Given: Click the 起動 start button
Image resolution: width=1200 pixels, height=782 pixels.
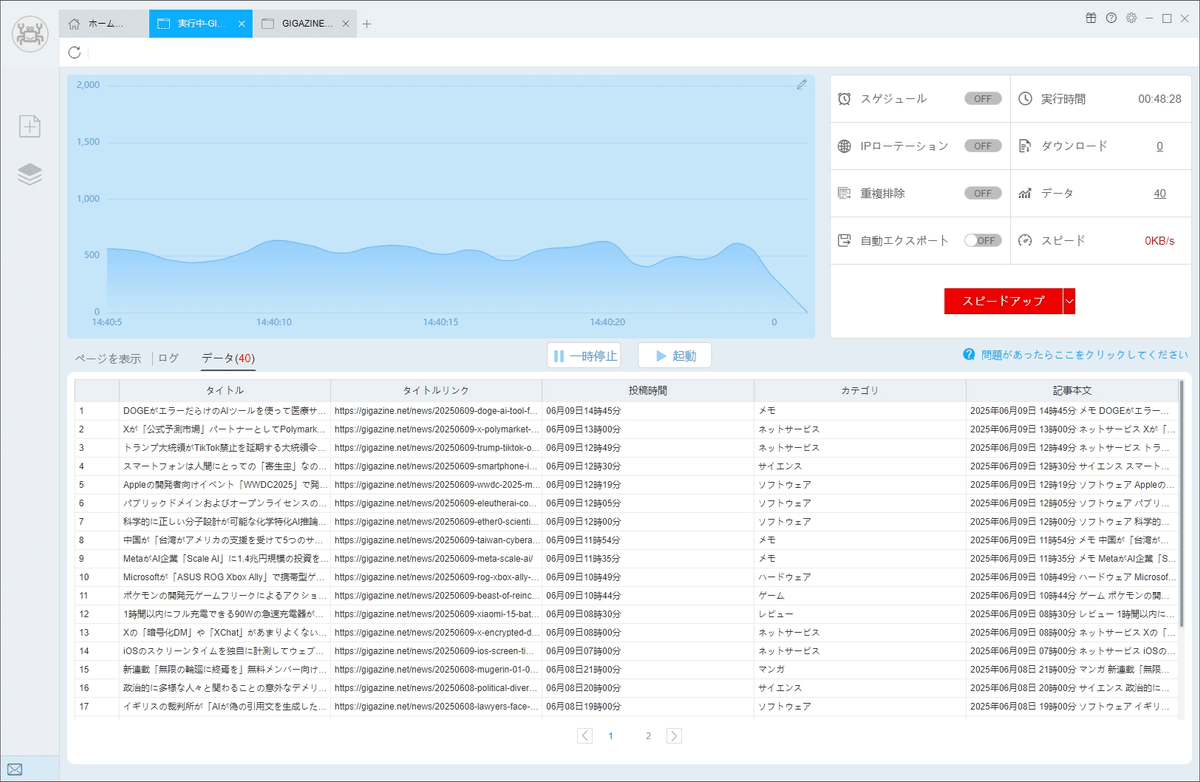Looking at the screenshot, I should (674, 355).
